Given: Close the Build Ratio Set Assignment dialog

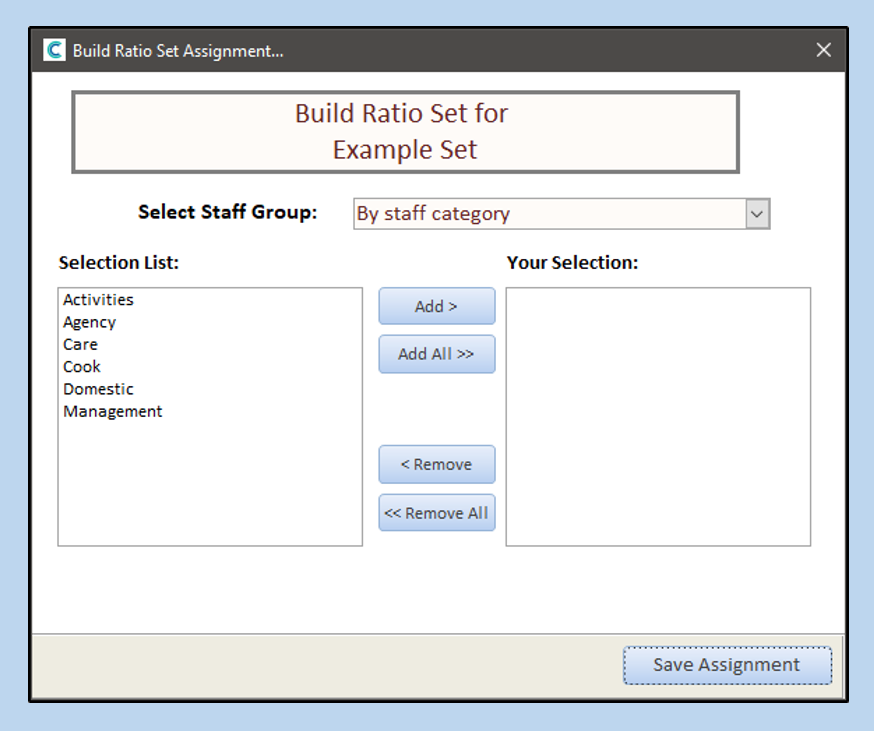Looking at the screenshot, I should [x=823, y=50].
